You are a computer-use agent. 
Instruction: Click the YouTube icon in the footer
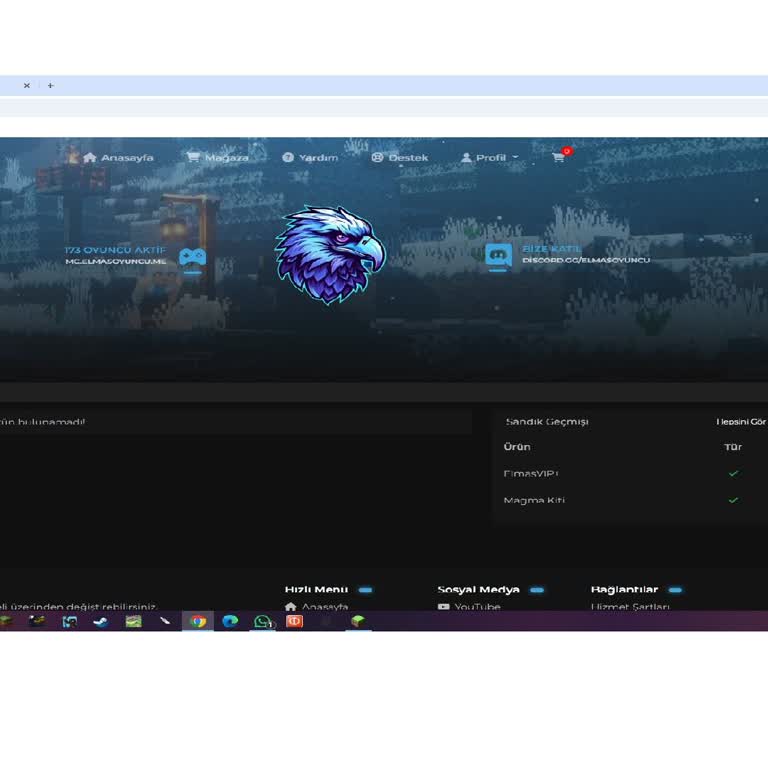tap(443, 606)
